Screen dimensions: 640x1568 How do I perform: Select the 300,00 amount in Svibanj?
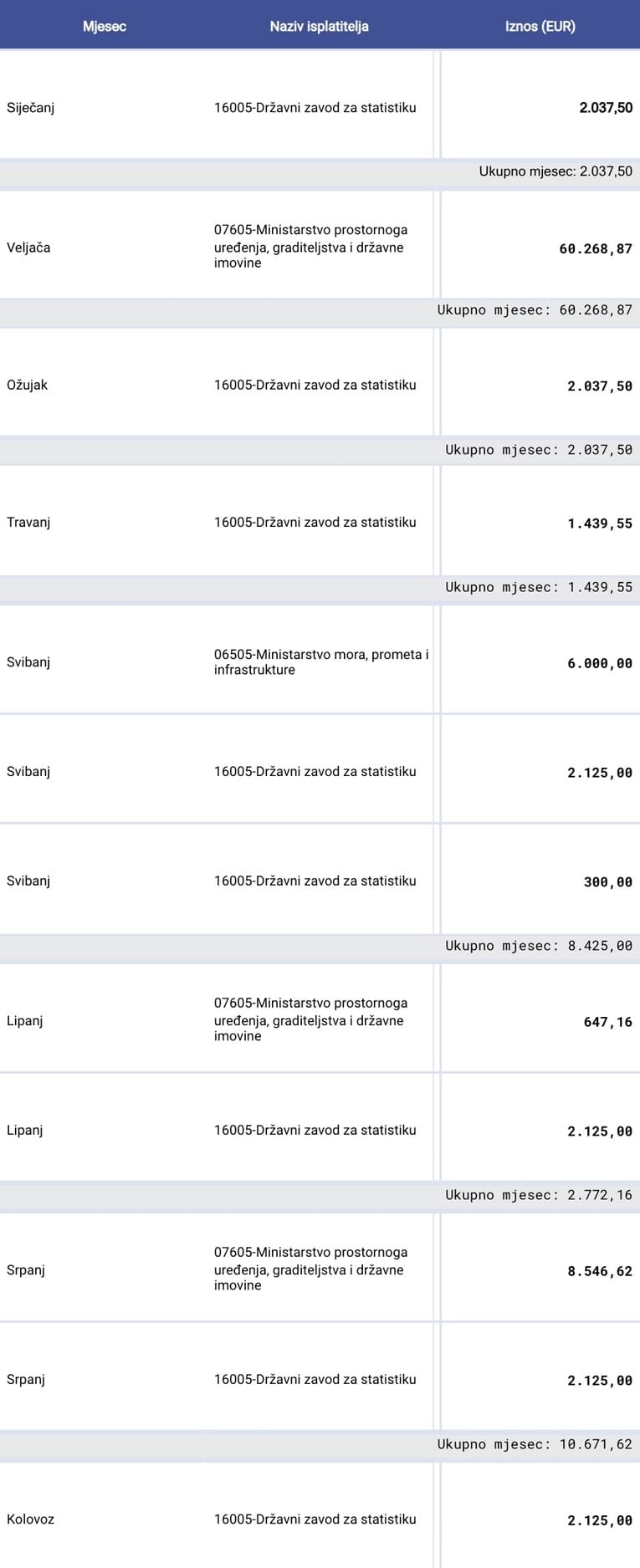pos(607,881)
